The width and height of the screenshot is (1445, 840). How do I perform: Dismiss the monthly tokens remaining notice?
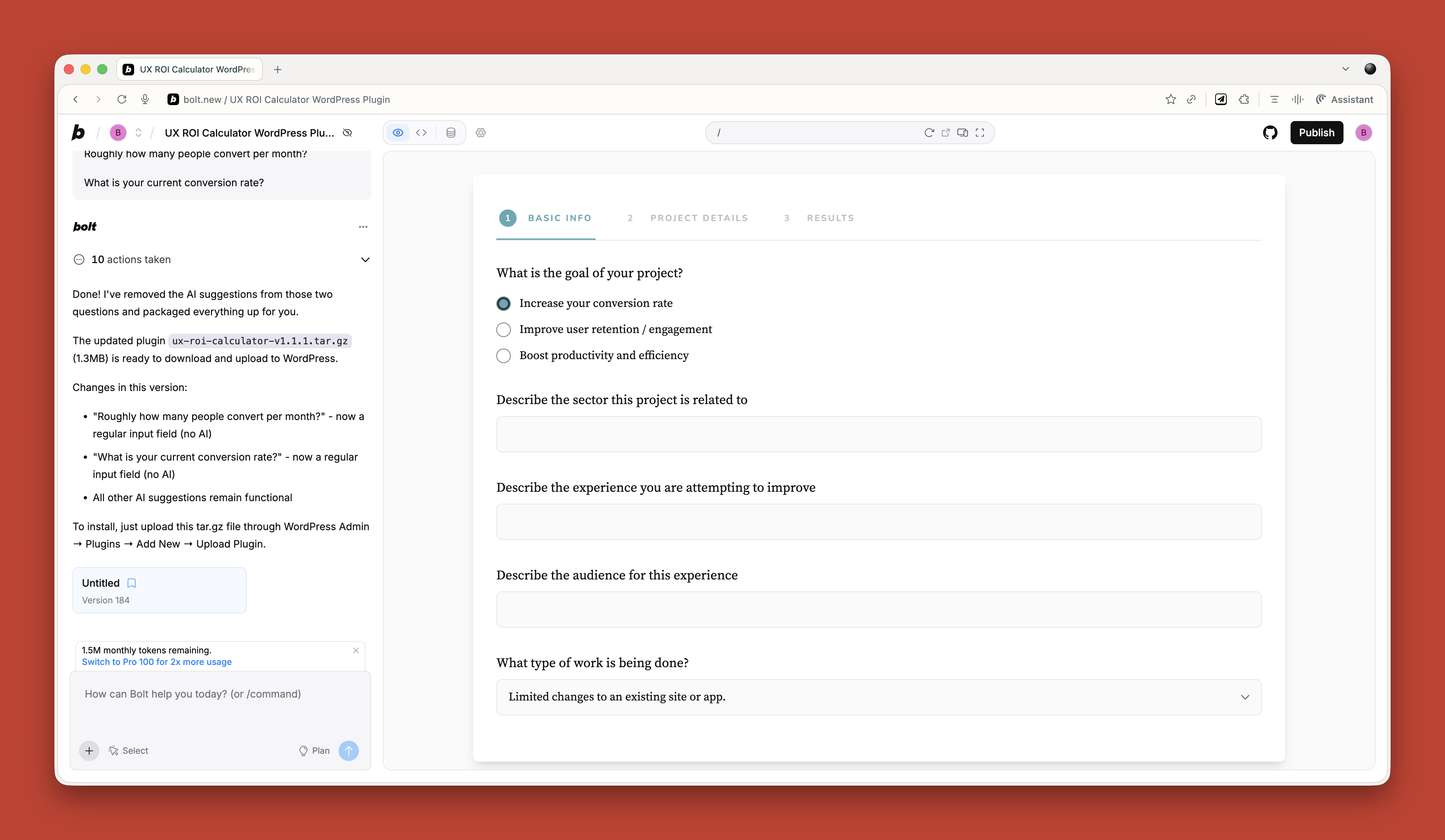[356, 650]
